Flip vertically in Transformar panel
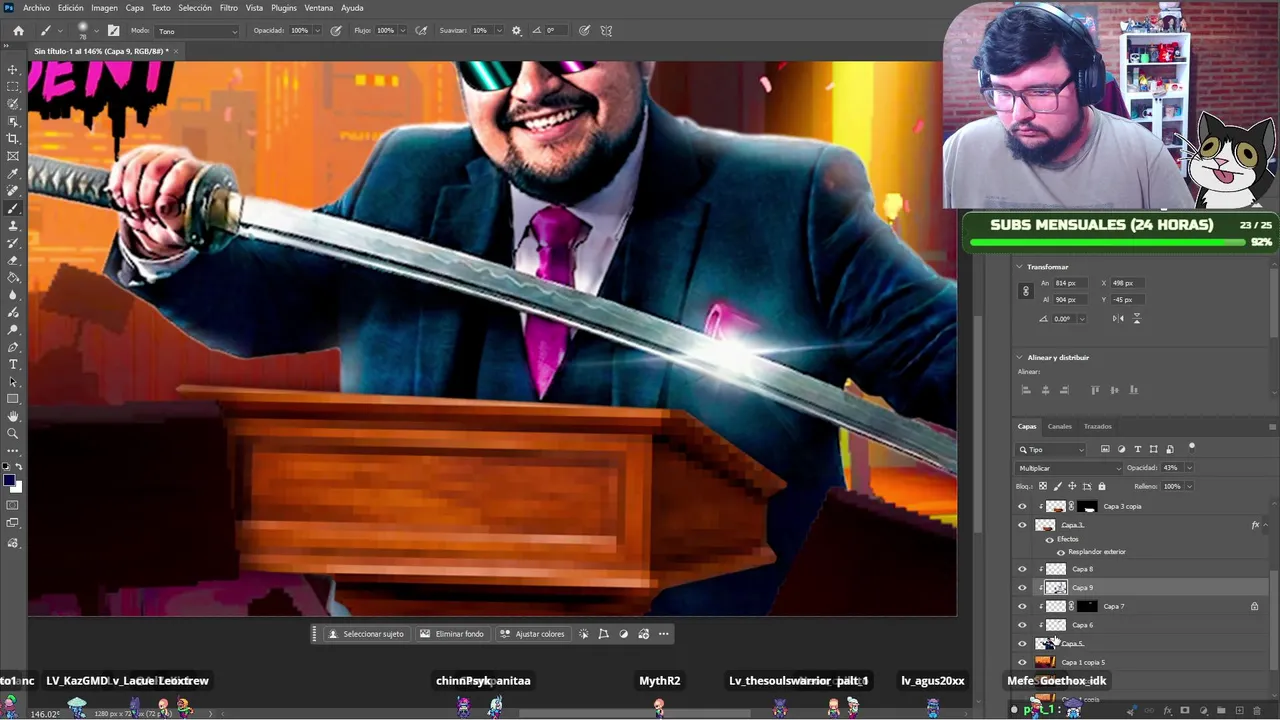 tap(1136, 319)
